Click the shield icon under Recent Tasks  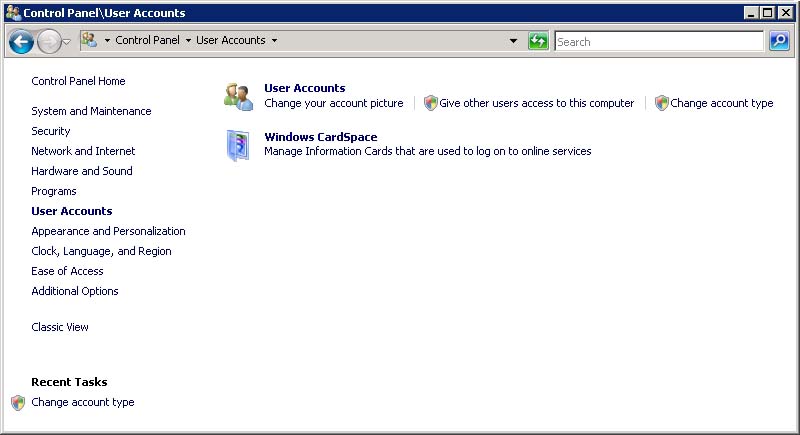click(x=18, y=403)
